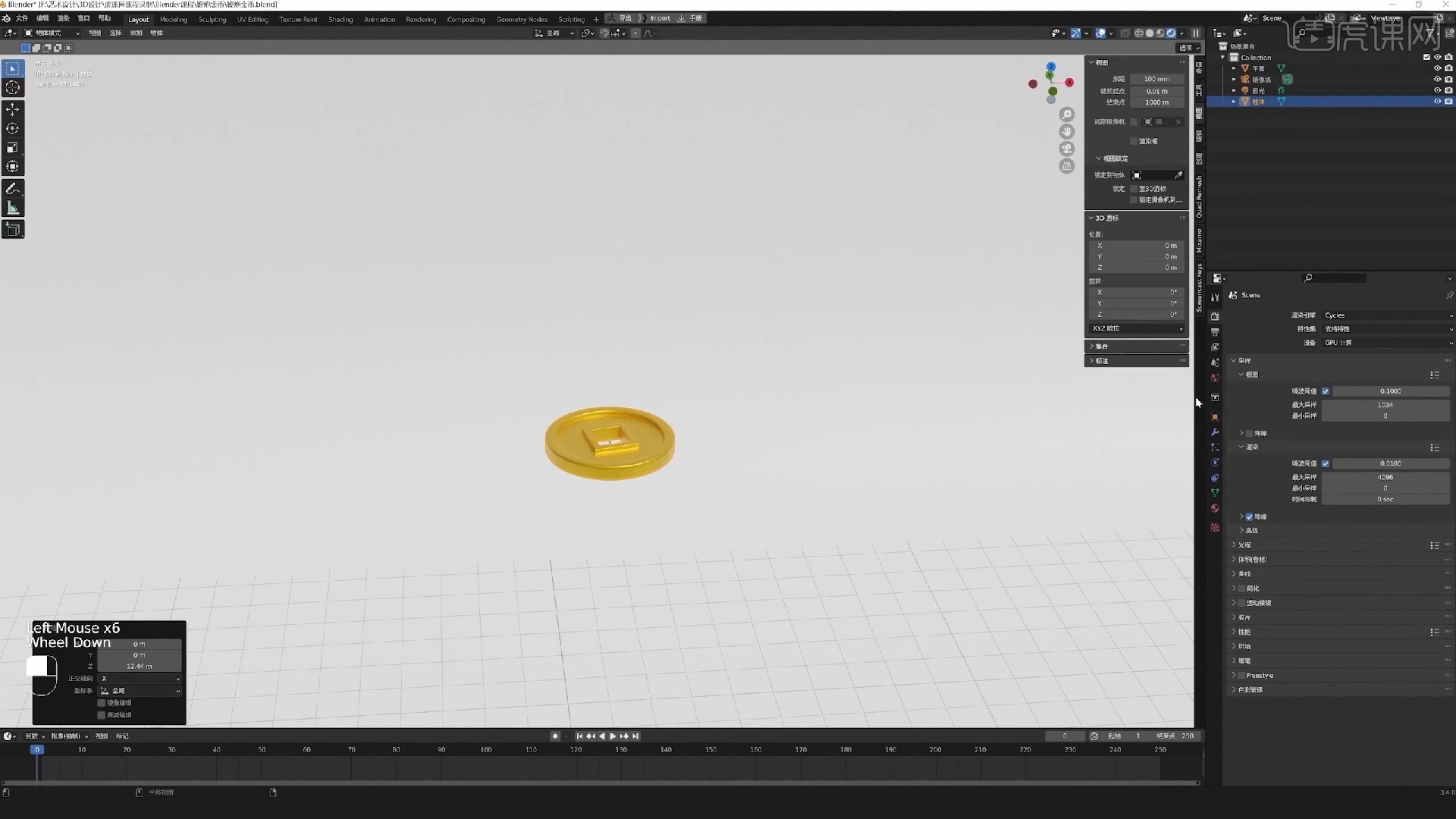Open the Render properties tab
This screenshot has height=819, width=1456.
1215,316
